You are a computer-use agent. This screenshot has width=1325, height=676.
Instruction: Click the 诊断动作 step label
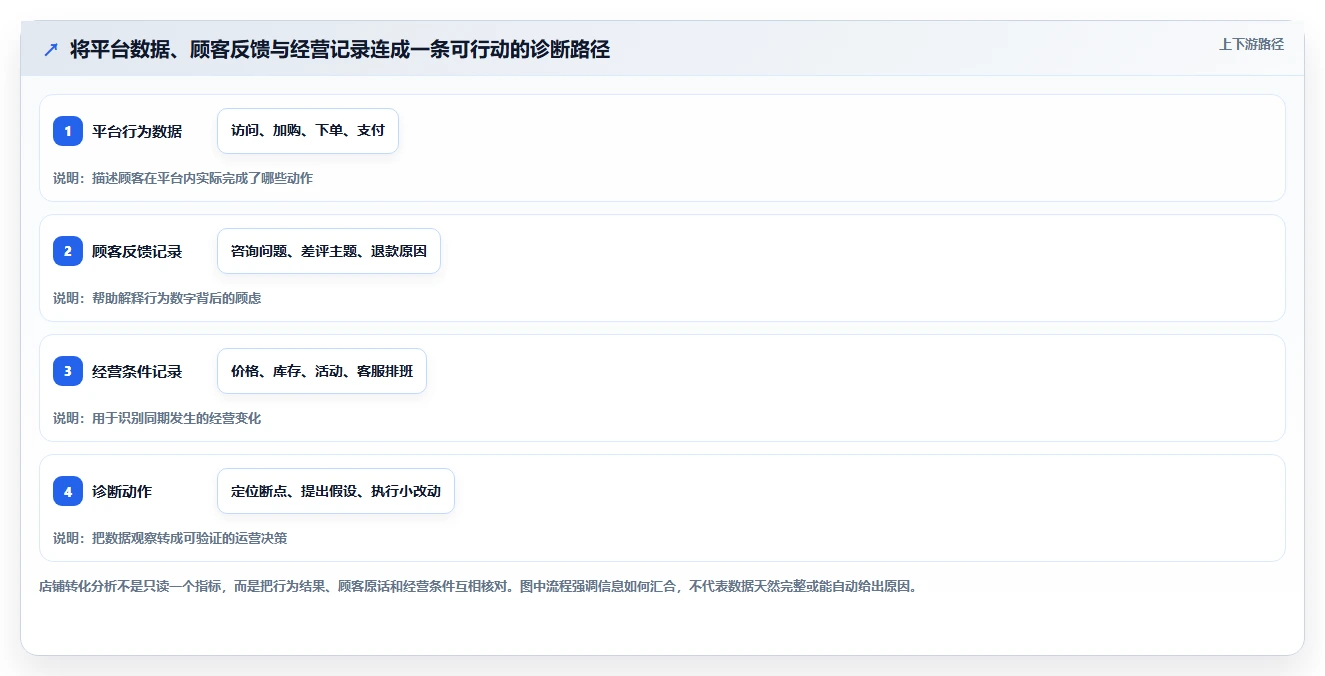click(x=122, y=491)
